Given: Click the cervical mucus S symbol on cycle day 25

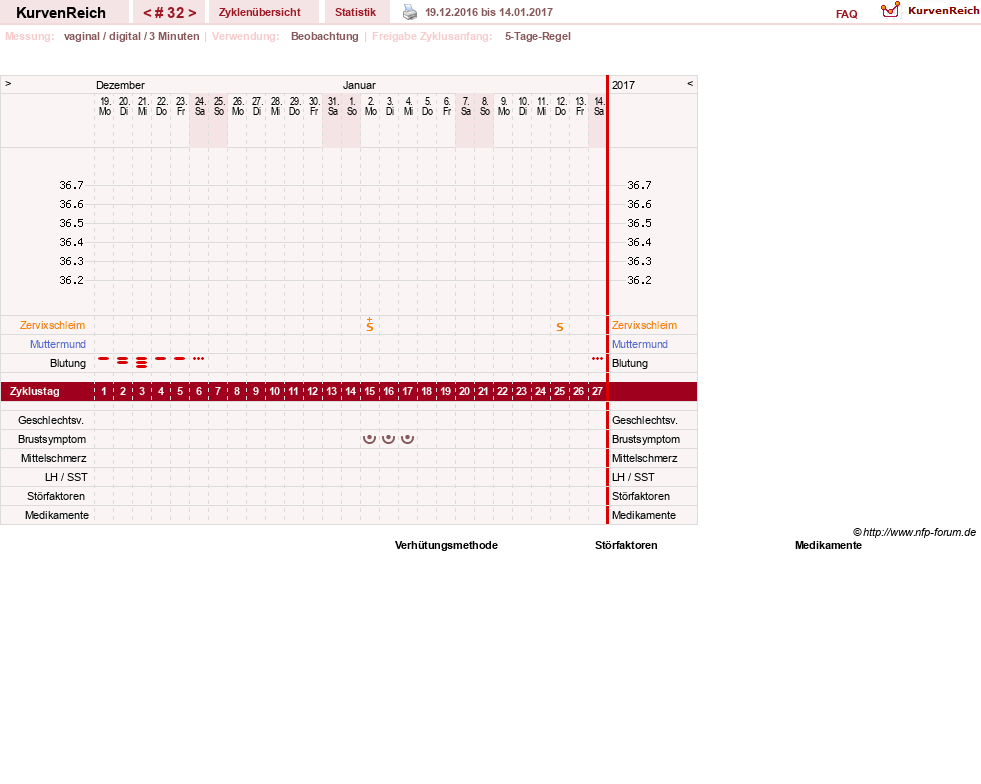Looking at the screenshot, I should point(560,327).
